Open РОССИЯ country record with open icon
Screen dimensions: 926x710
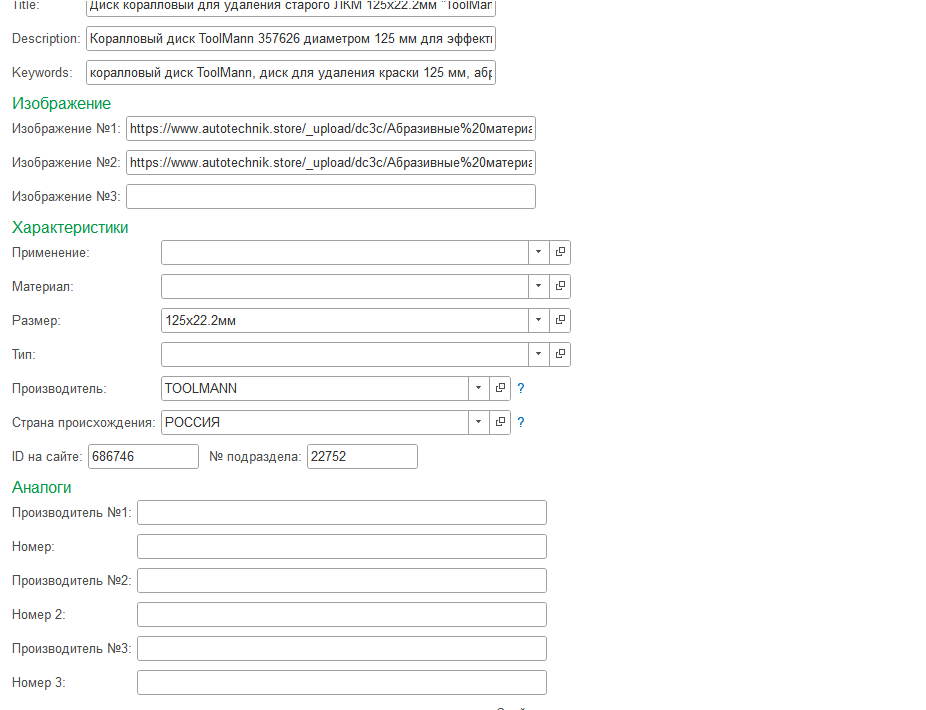pyautogui.click(x=500, y=423)
